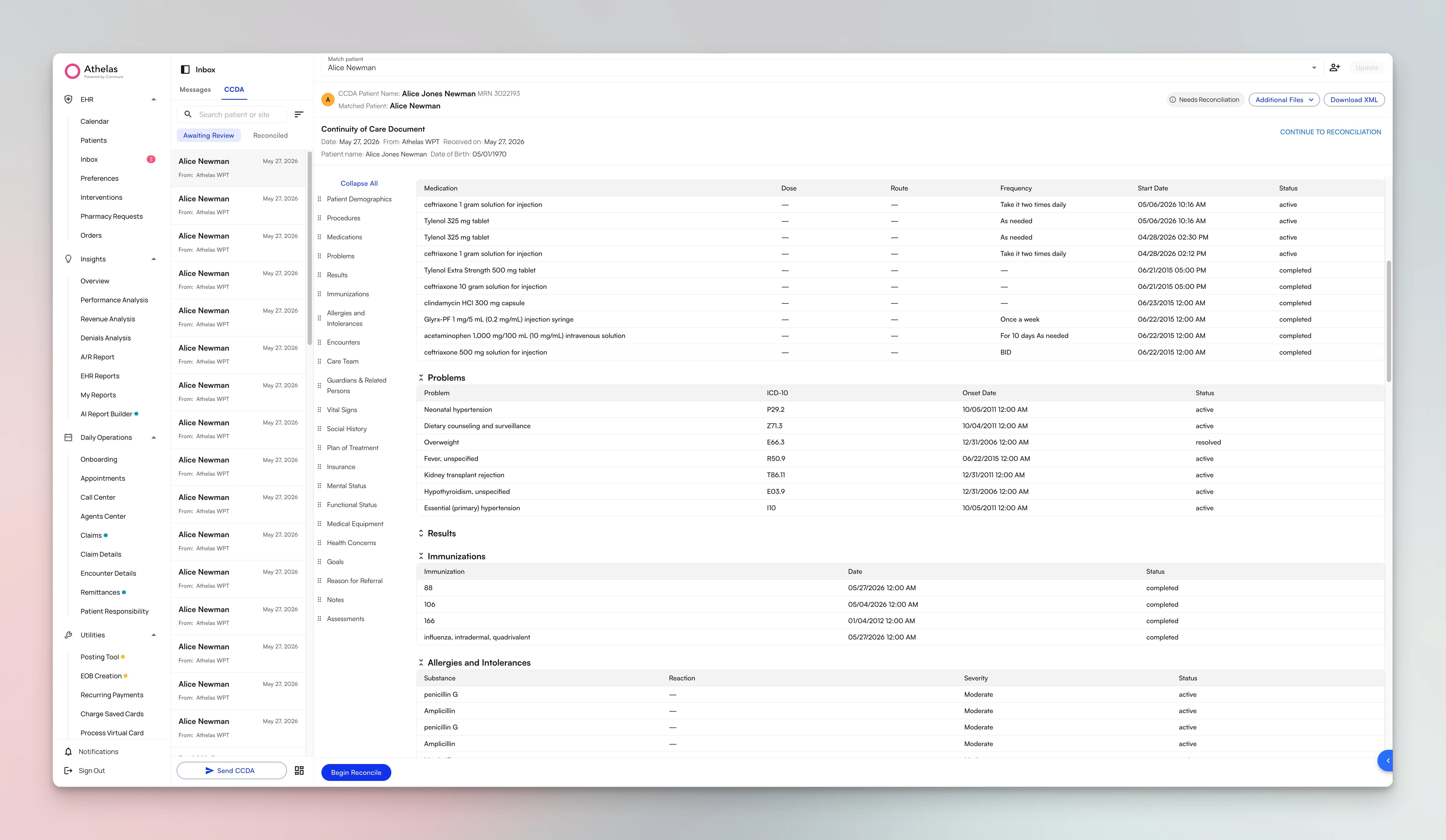Click the EHR shield icon
The image size is (1446, 840).
(x=68, y=99)
